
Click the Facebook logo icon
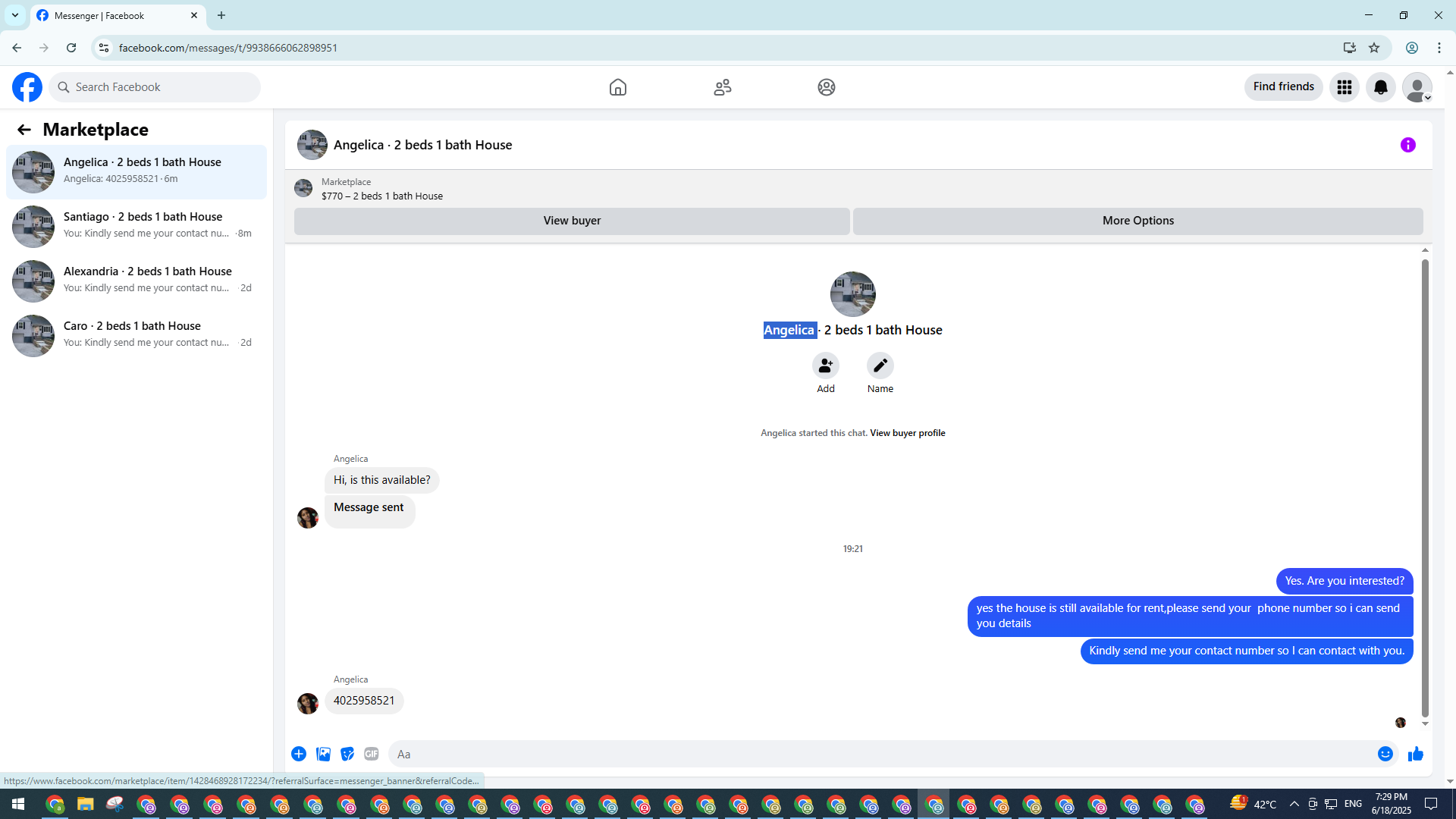[27, 87]
